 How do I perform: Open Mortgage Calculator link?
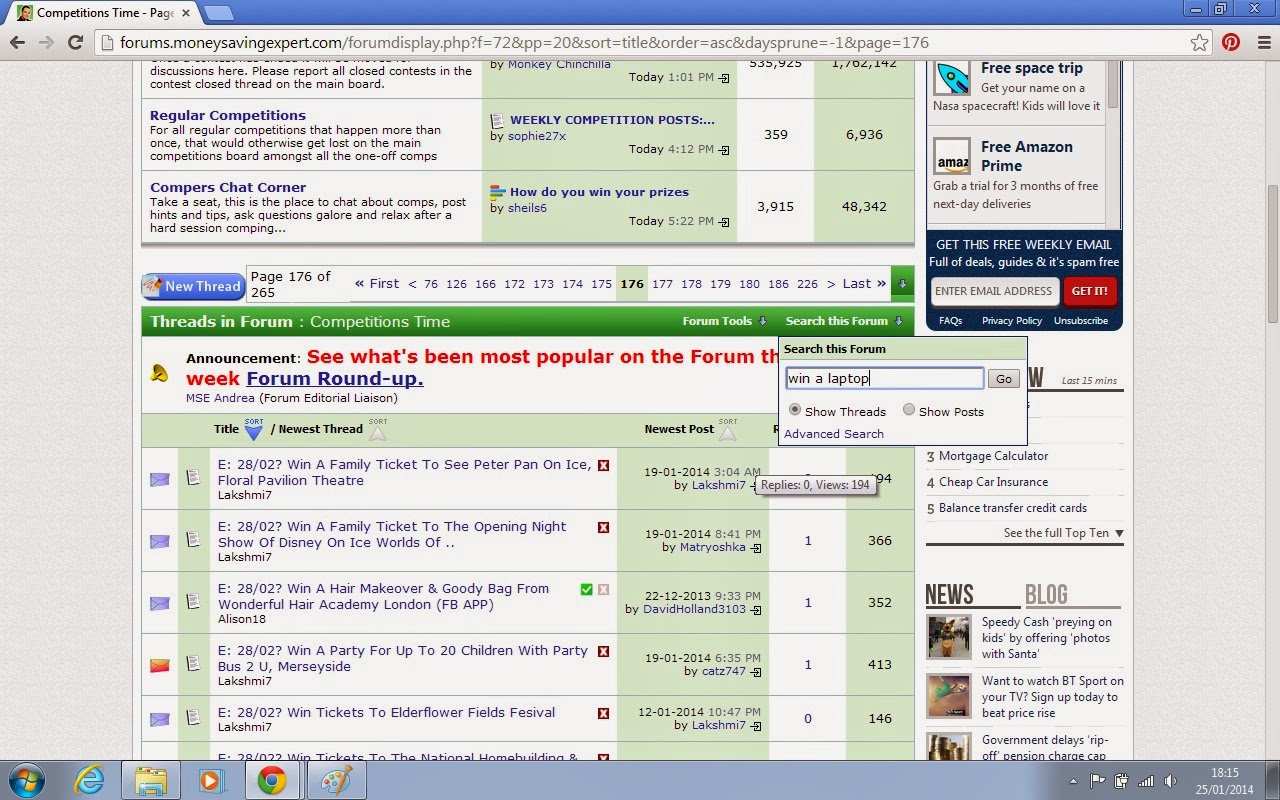click(993, 456)
